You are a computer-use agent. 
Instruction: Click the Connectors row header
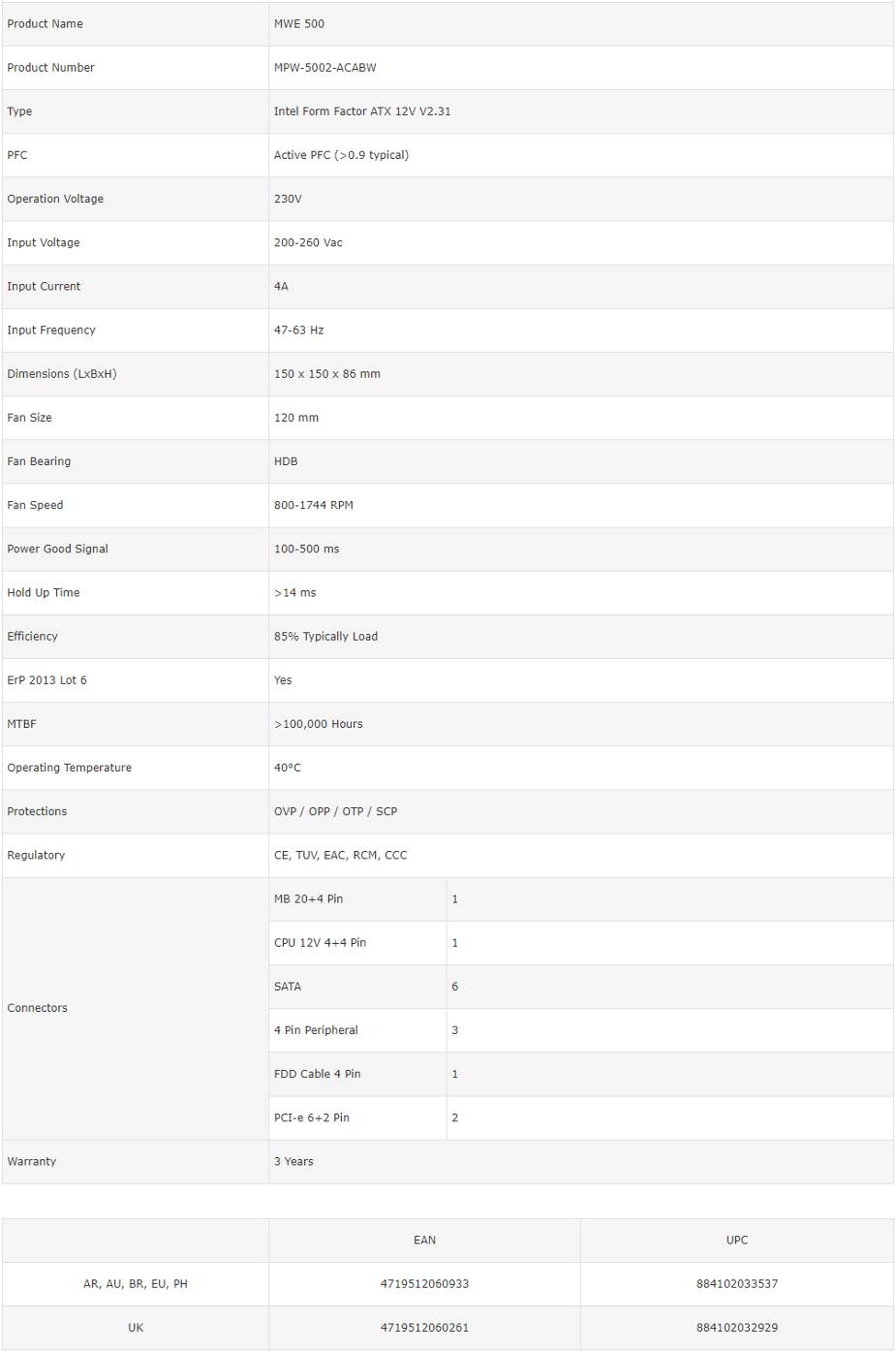tap(38, 1008)
